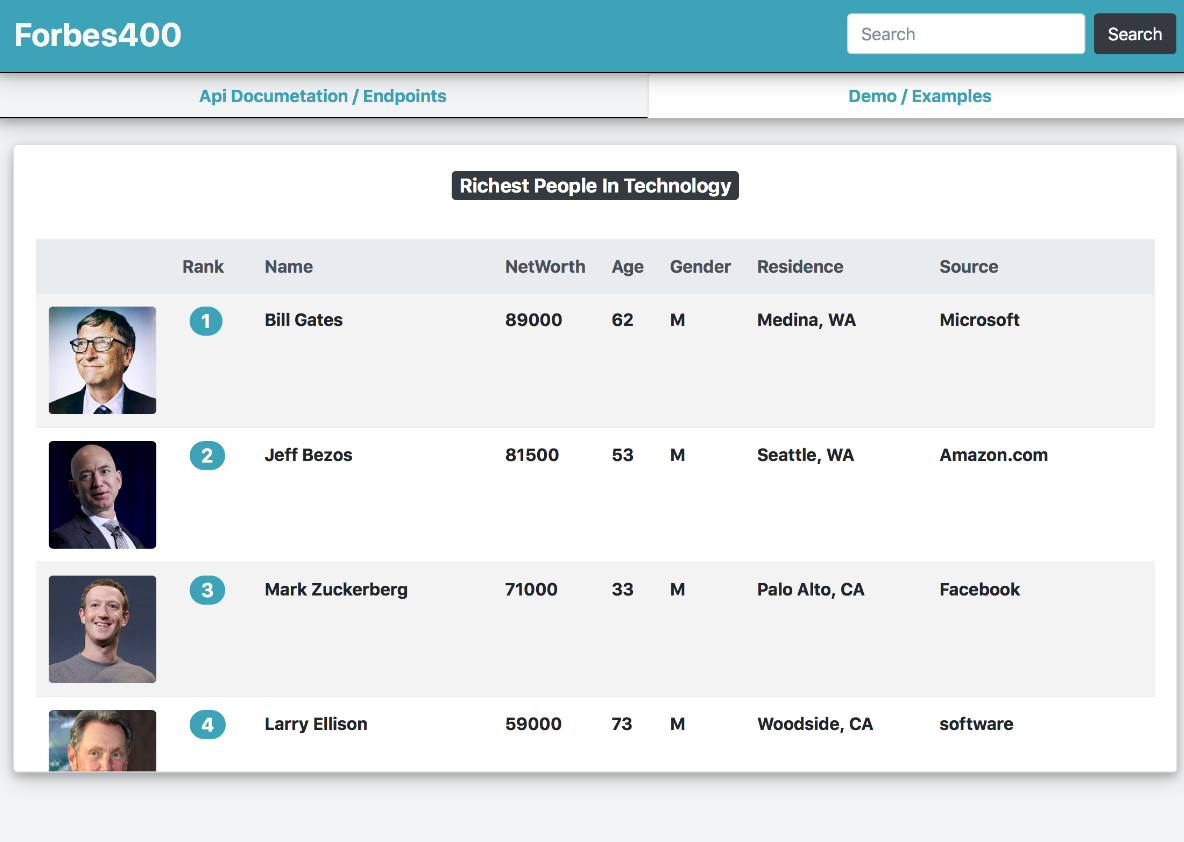Click net worth value 81500
Image resolution: width=1184 pixels, height=842 pixels.
(x=532, y=455)
